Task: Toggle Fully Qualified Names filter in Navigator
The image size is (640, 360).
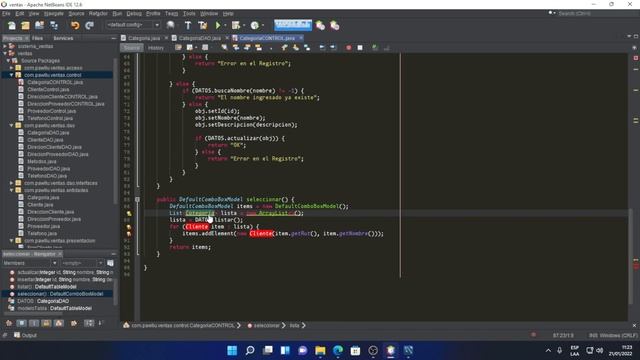Action: (74, 323)
